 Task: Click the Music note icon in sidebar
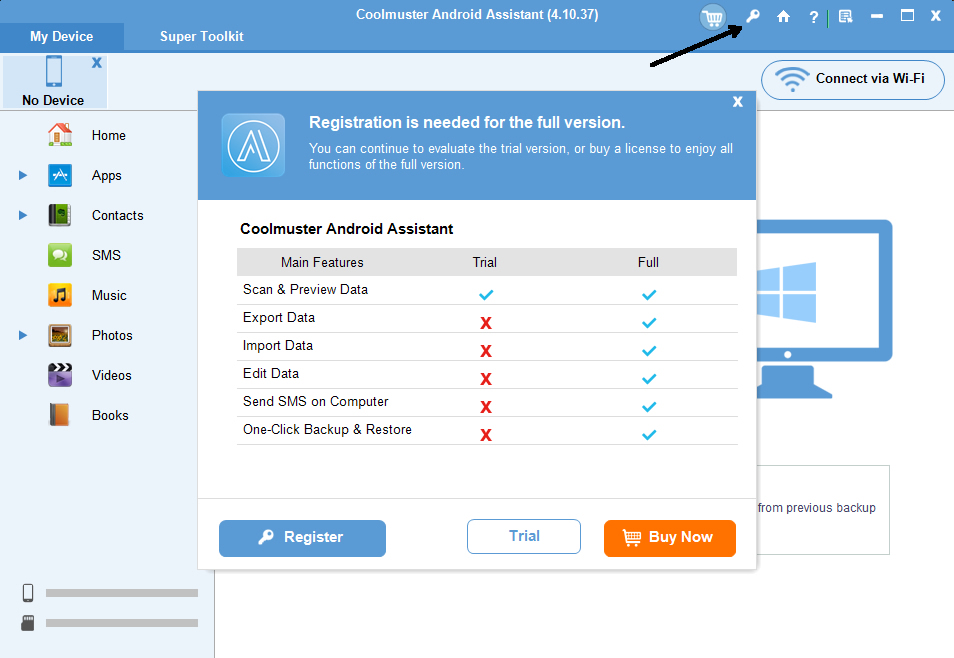pos(60,295)
